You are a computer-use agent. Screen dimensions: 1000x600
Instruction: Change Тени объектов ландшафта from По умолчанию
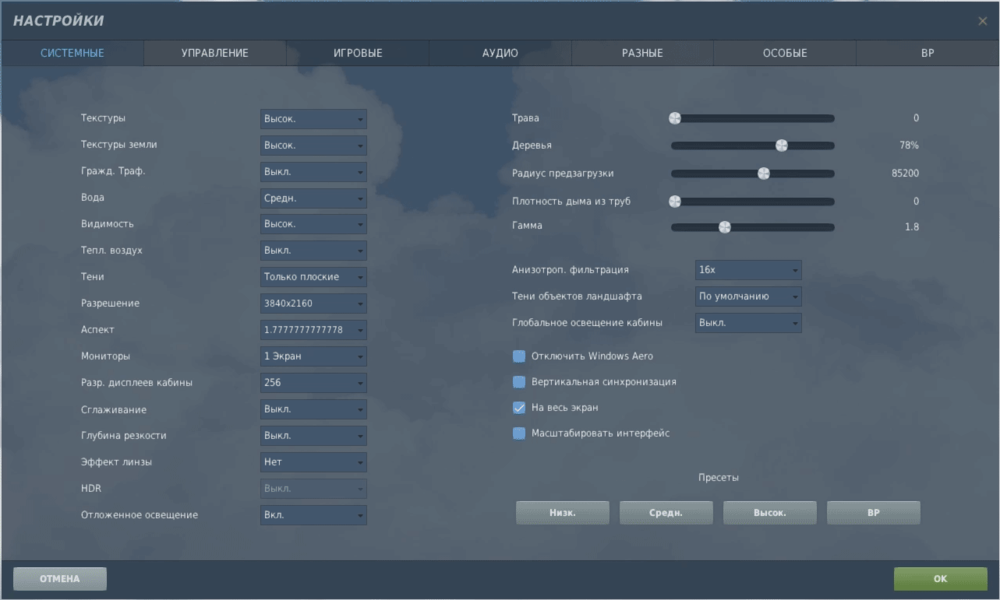[x=748, y=296]
